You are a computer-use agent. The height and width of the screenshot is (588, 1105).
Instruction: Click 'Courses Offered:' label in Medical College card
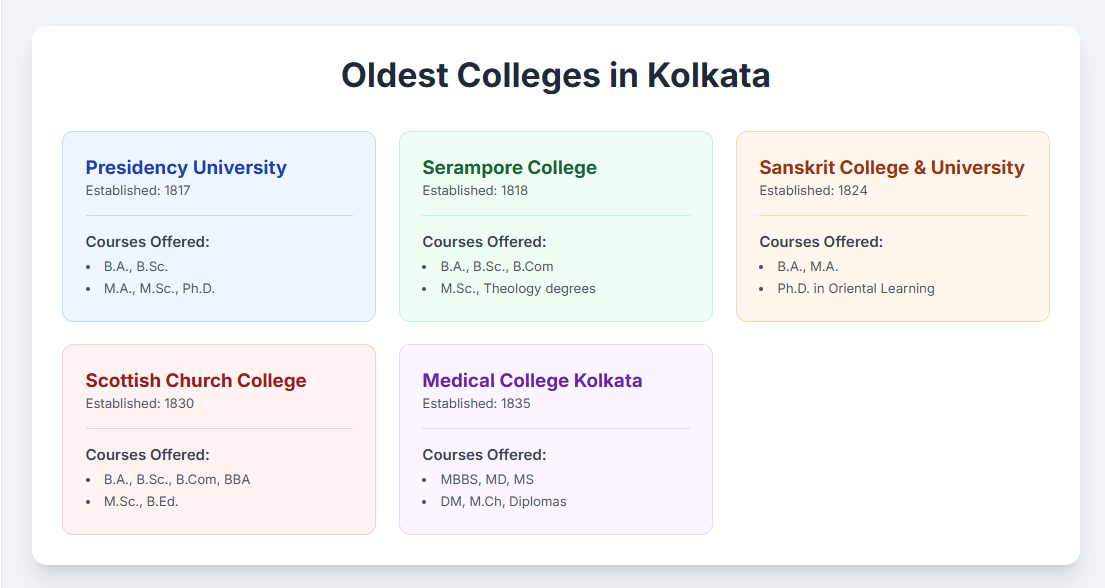click(x=484, y=454)
